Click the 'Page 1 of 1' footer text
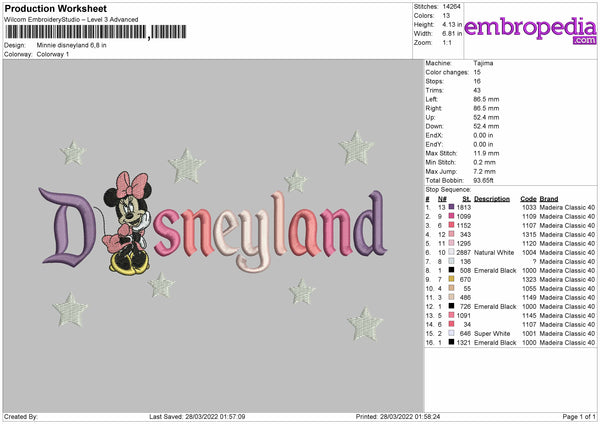 click(579, 416)
